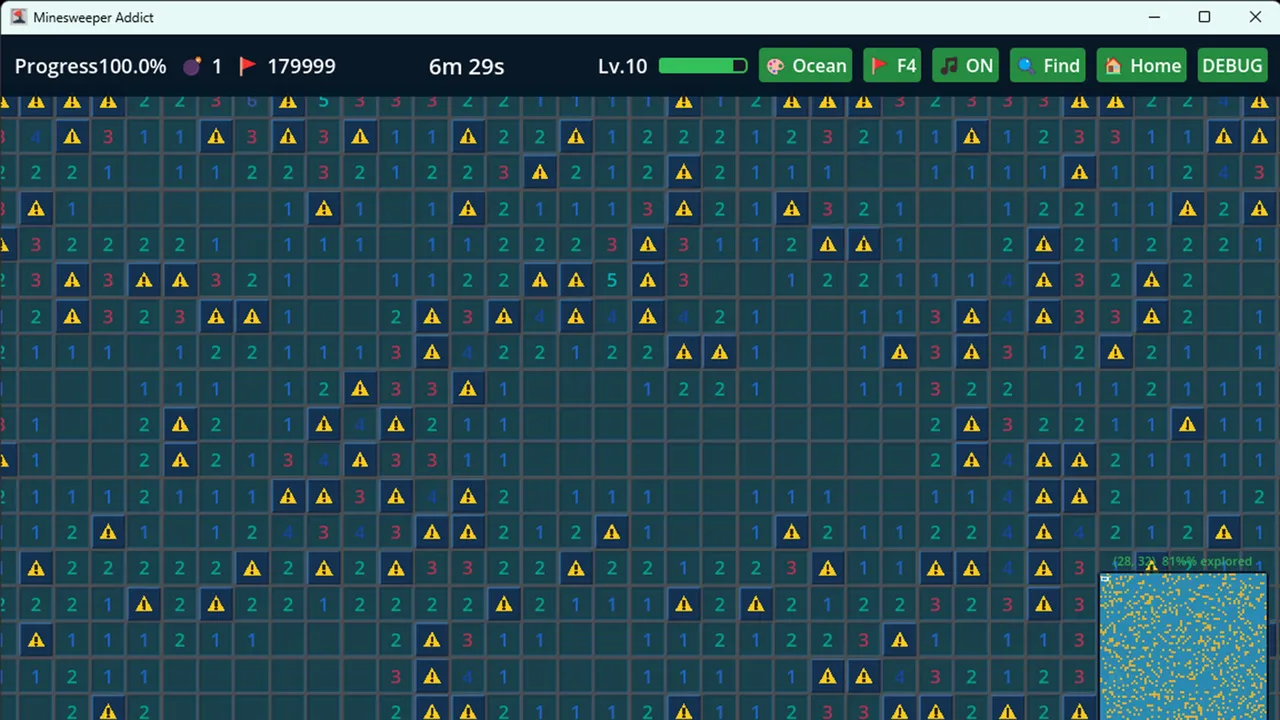
Task: Click the minimap's explored percentage label
Action: (1182, 561)
